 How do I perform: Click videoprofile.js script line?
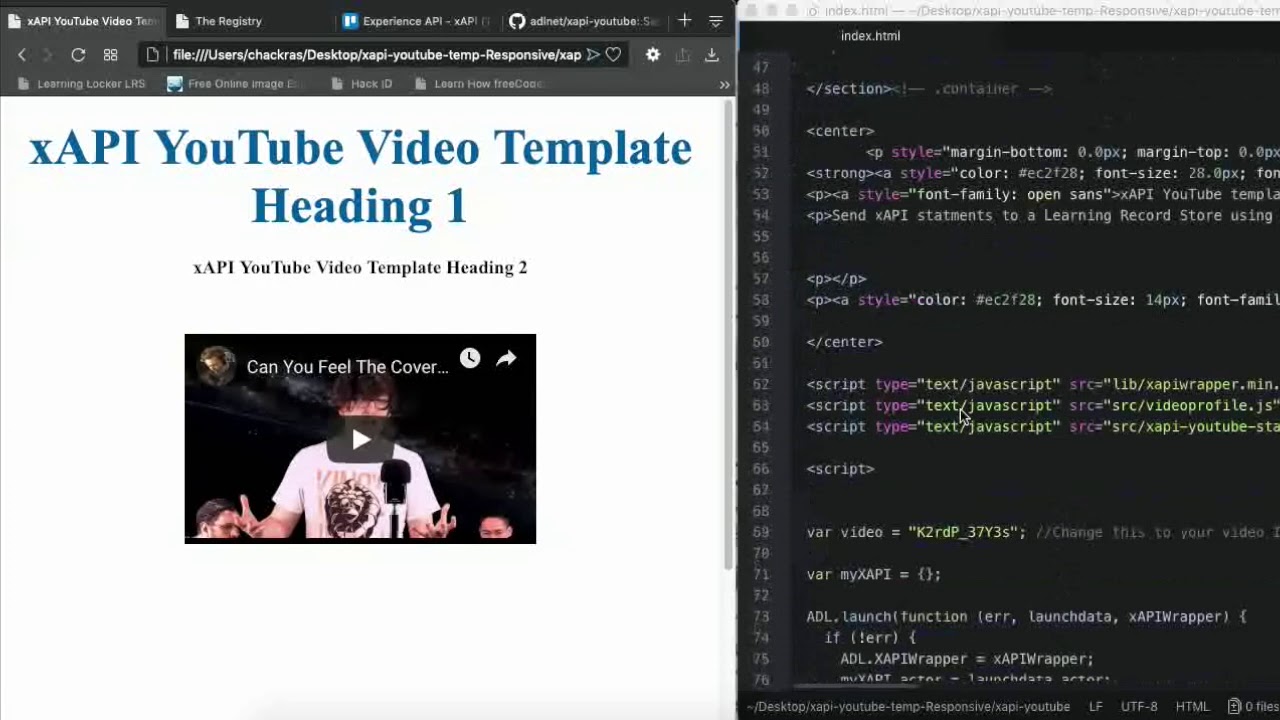point(1043,405)
